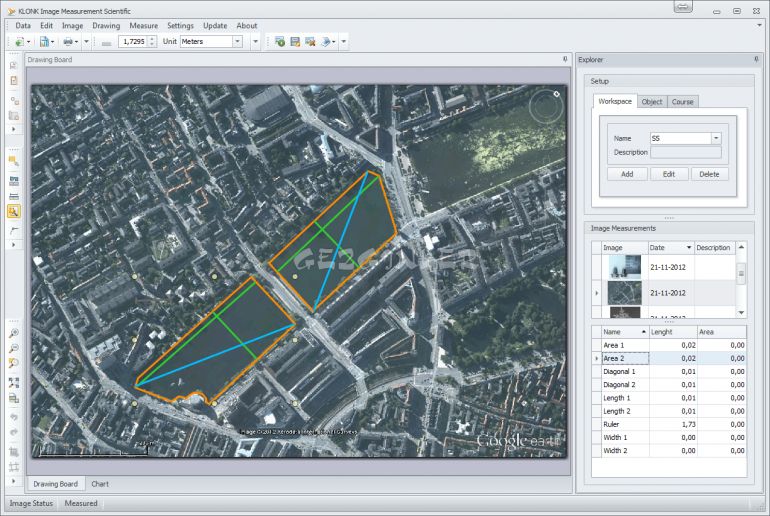Expand the measure tools overflow arrow
Image resolution: width=770 pixels, height=516 pixels.
14,244
